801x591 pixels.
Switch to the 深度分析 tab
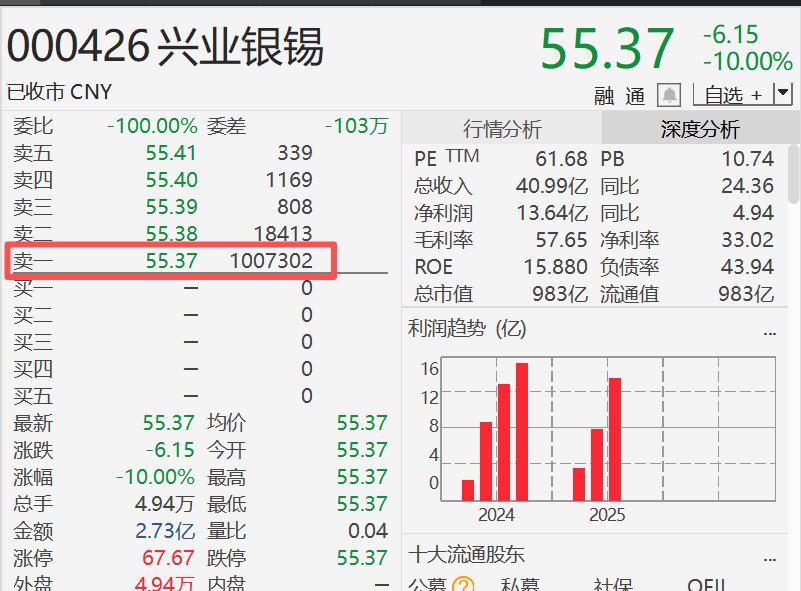coord(700,129)
